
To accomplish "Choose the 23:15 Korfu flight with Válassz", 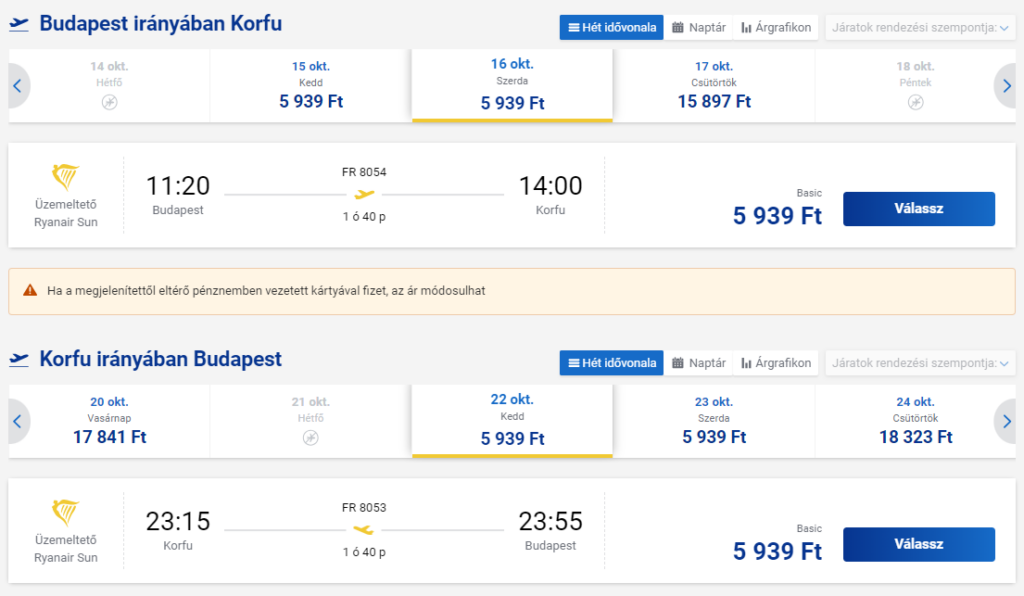I will click(x=919, y=544).
